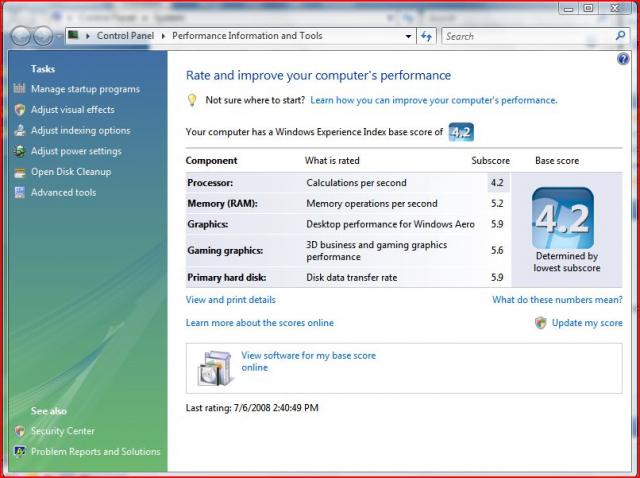Click Learn more about the scores online
Viewport: 640px width, 478px height.
coord(260,322)
